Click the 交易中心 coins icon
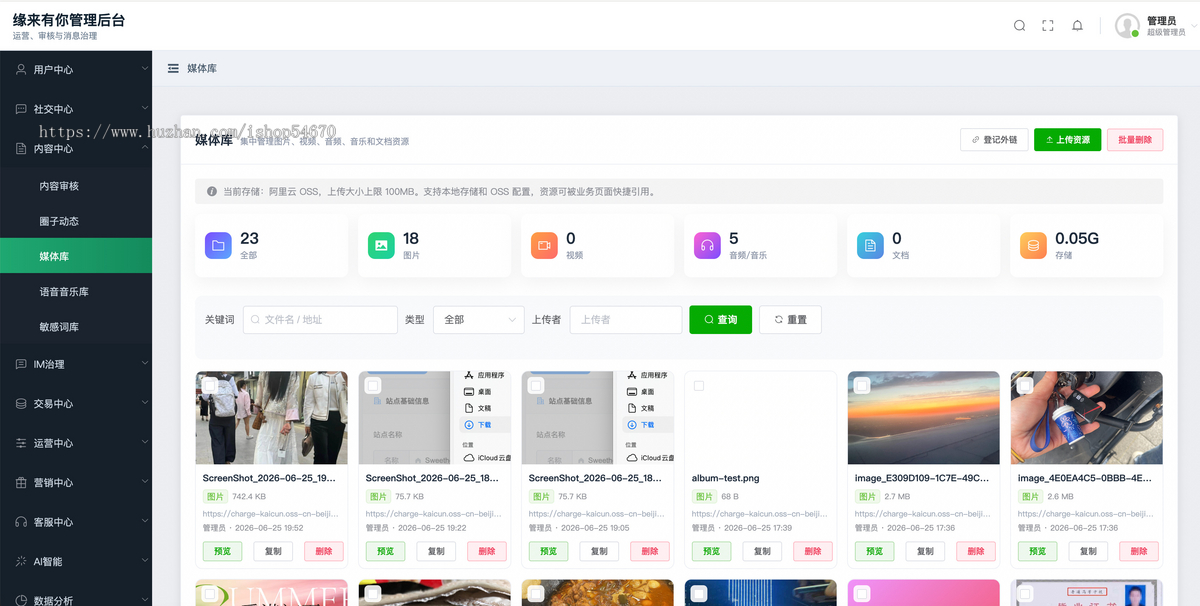 point(21,403)
